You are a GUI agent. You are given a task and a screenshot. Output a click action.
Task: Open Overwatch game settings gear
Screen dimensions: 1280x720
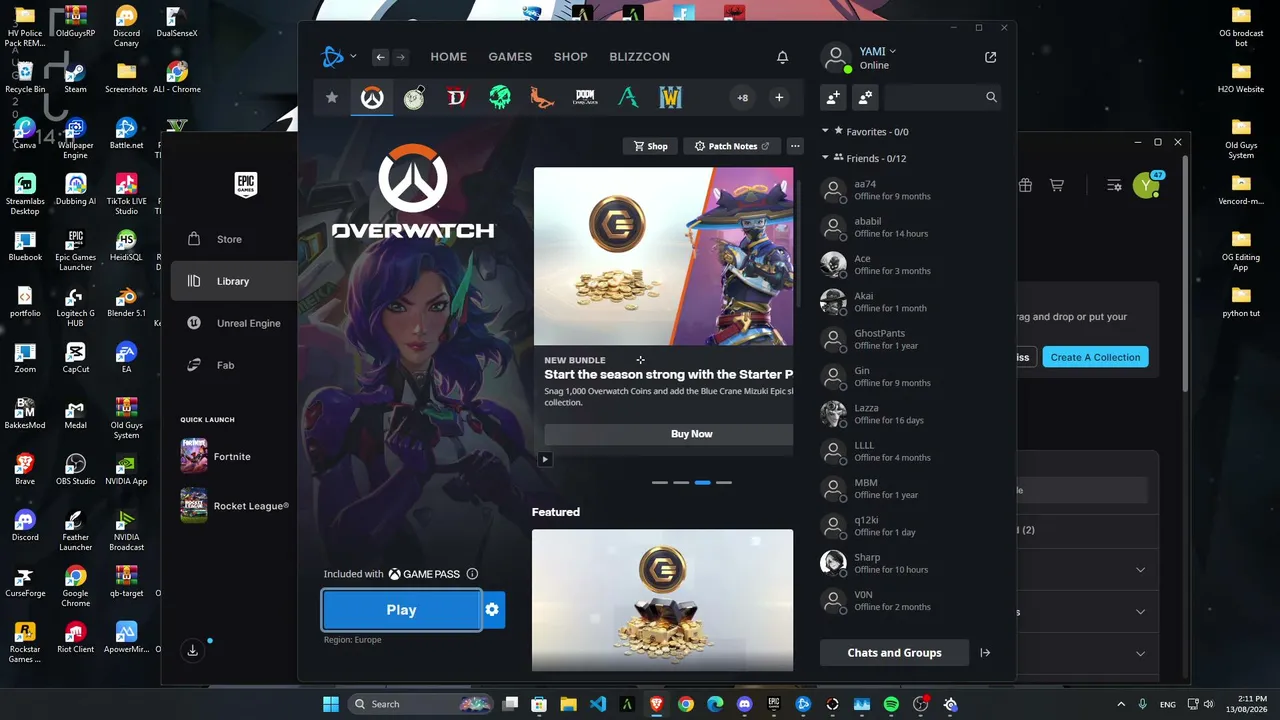[x=492, y=610]
